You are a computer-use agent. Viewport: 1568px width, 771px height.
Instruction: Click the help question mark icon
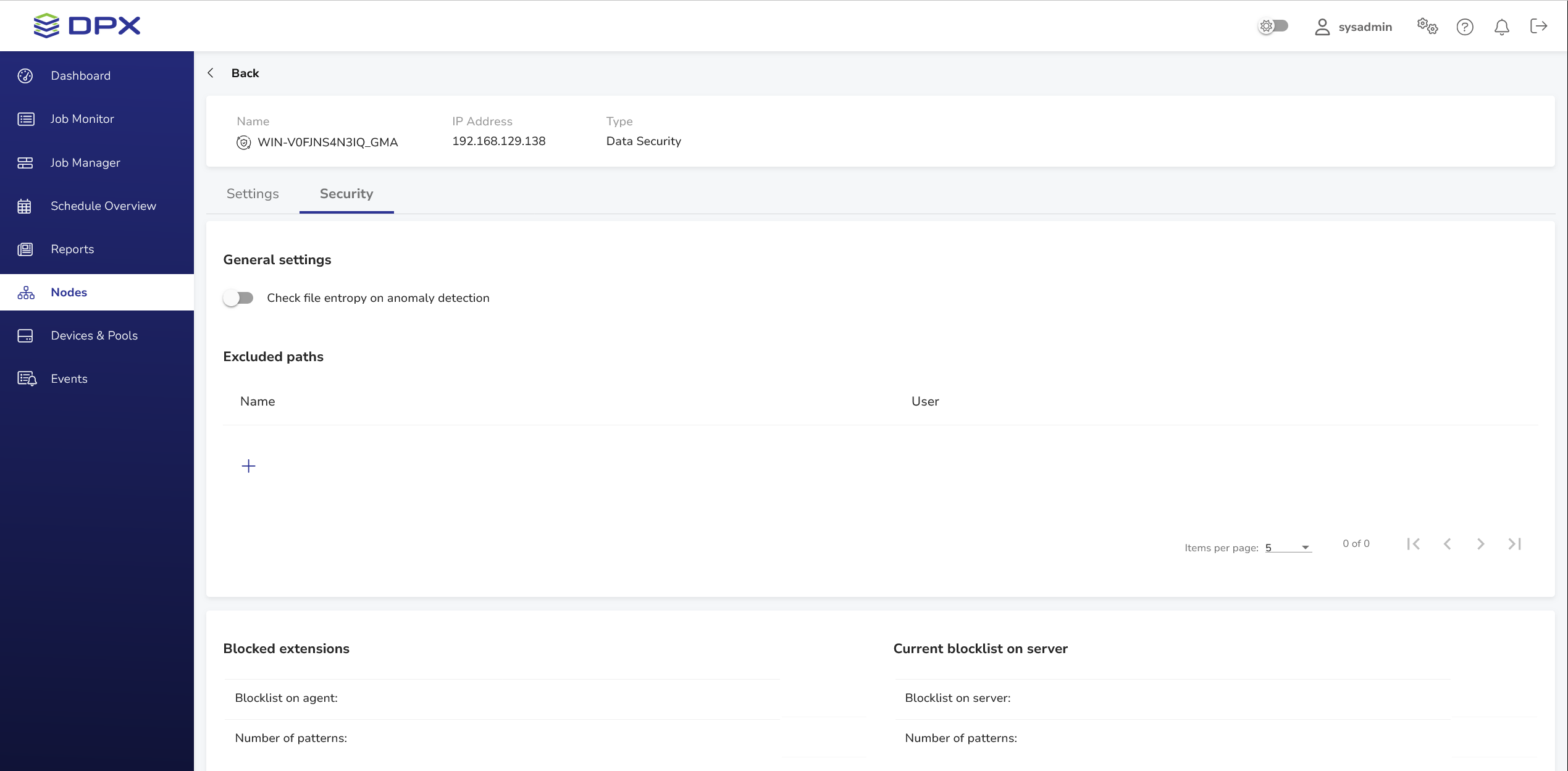1464,27
